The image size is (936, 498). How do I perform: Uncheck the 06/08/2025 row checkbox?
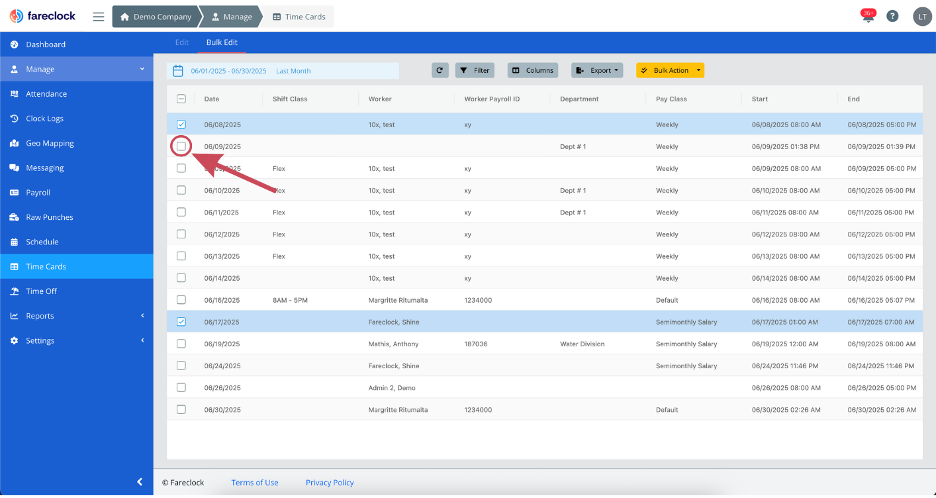pos(181,124)
